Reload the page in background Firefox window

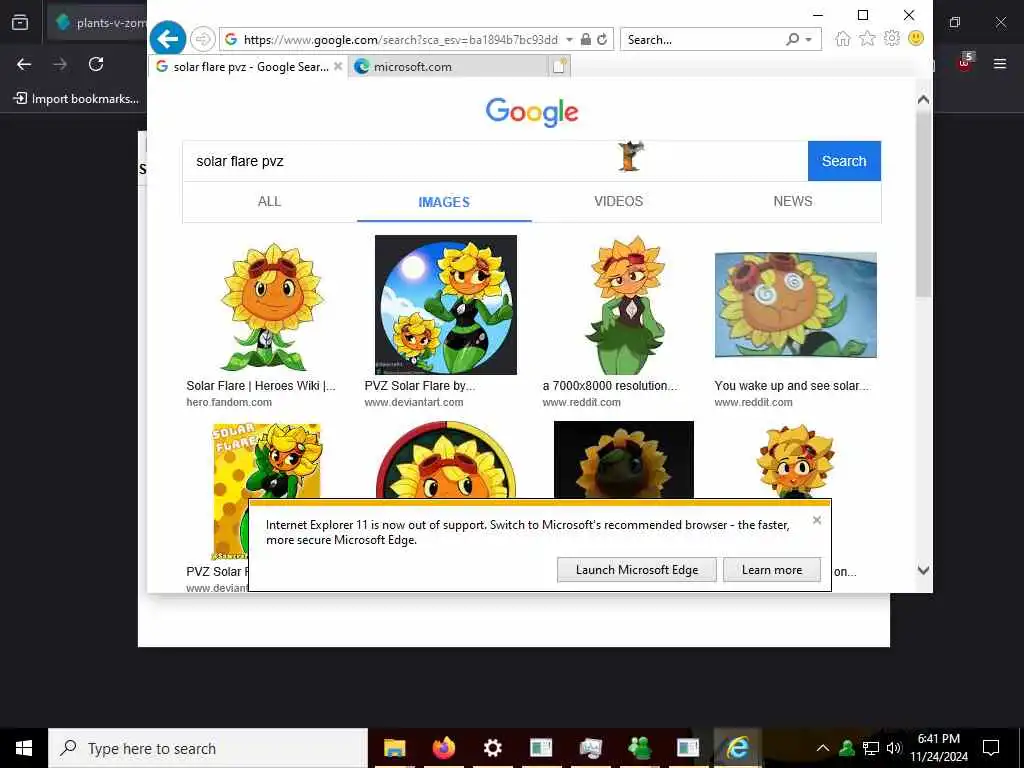(96, 64)
